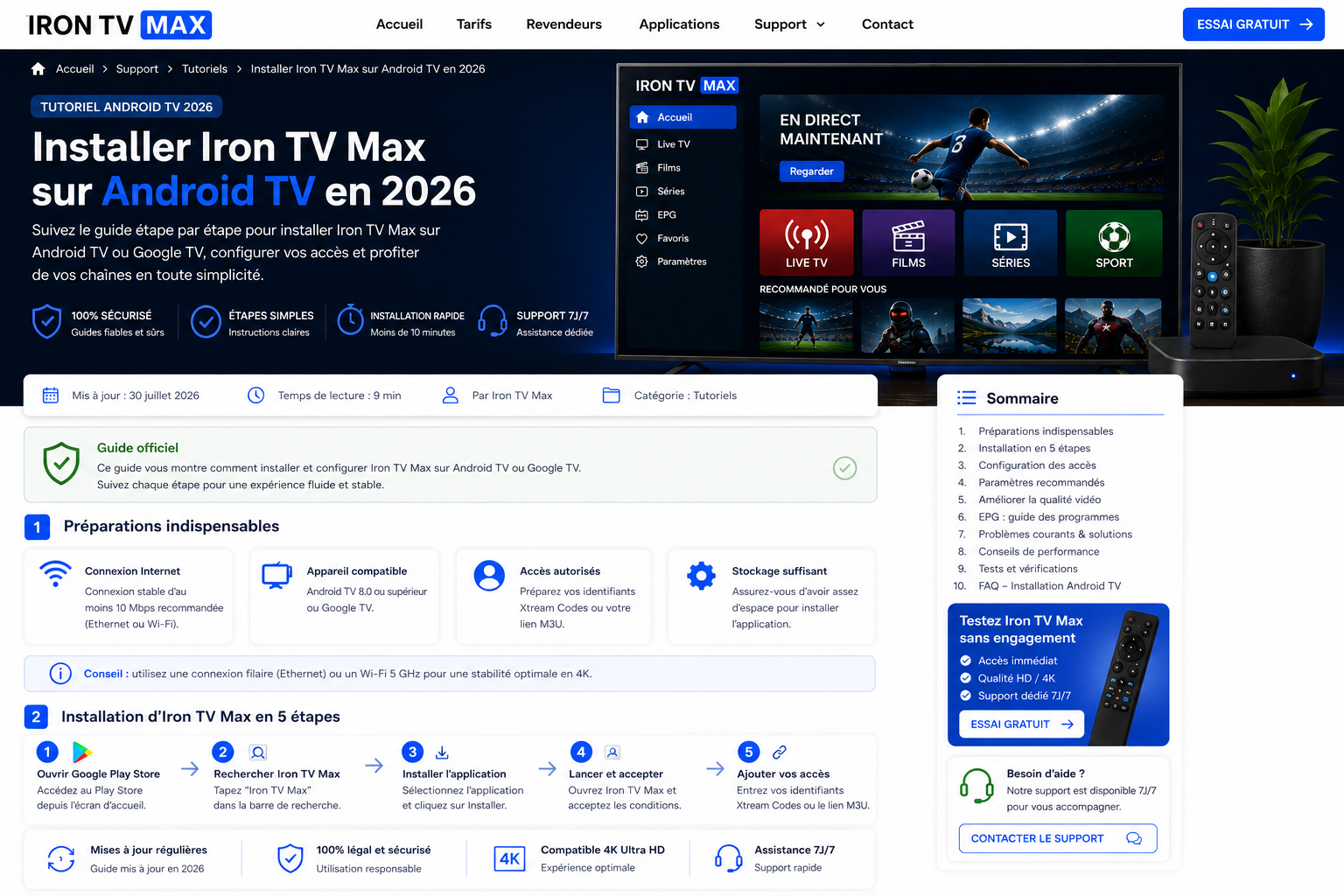
Task: Click the calendar icon next to Mis à jour
Action: [x=51, y=395]
